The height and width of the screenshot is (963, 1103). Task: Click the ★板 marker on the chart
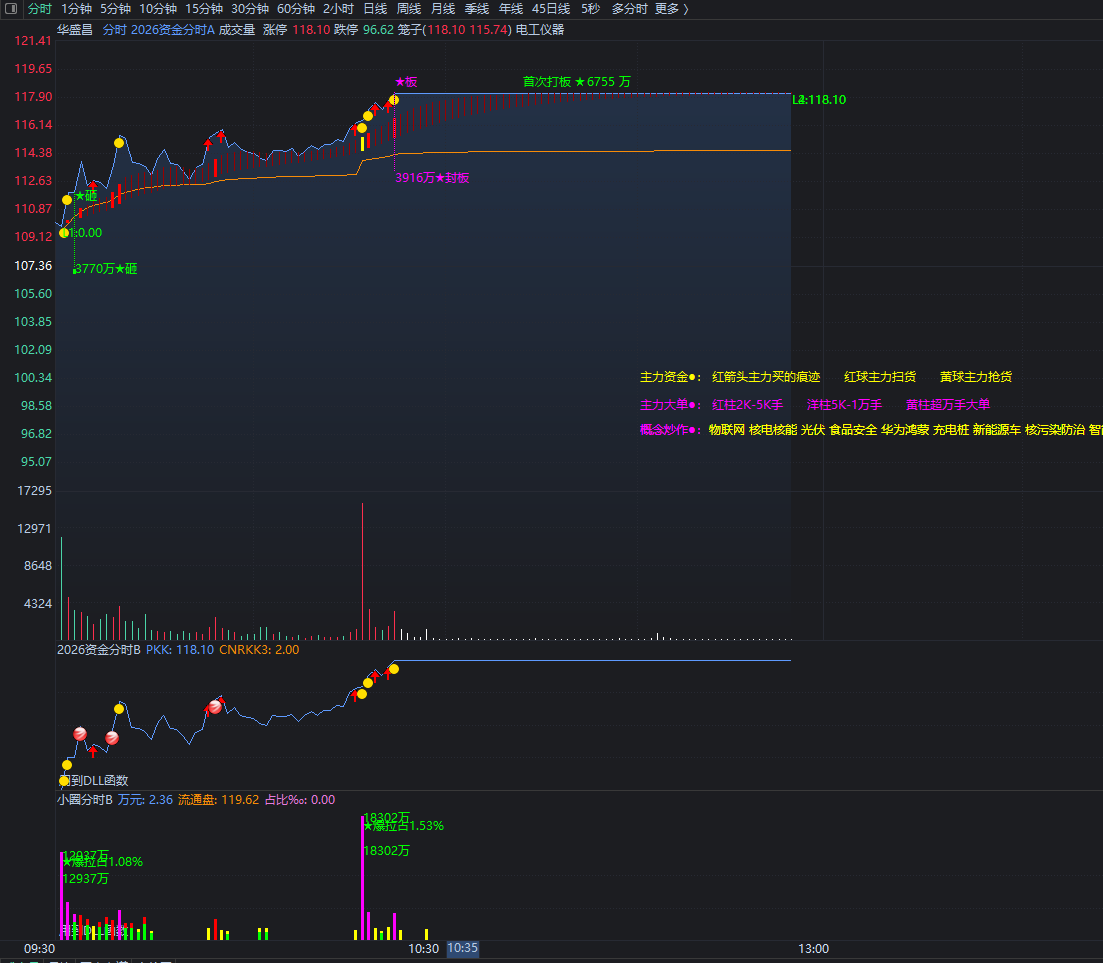(406, 82)
